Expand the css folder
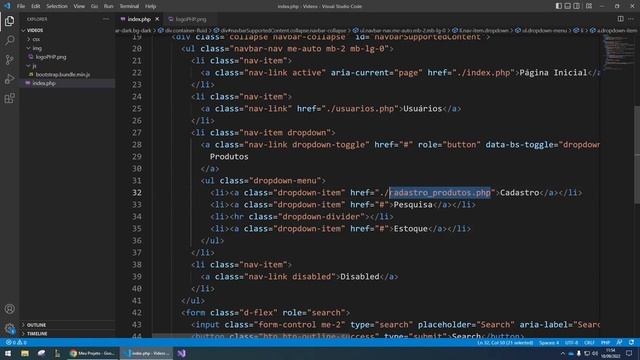Viewport: 640px width, 360px height. 36,39
